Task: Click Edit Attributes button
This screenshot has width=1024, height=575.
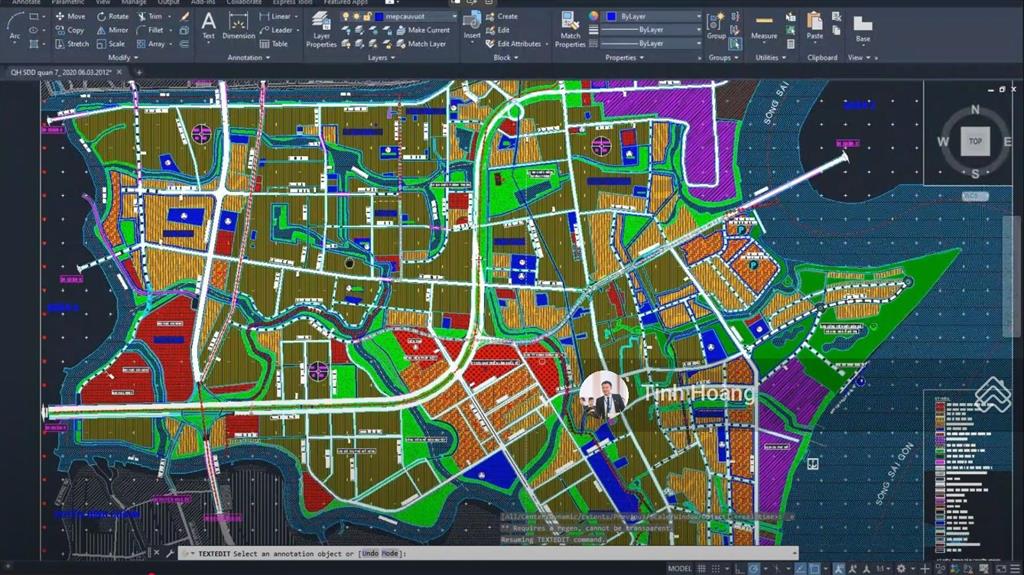Action: click(513, 44)
